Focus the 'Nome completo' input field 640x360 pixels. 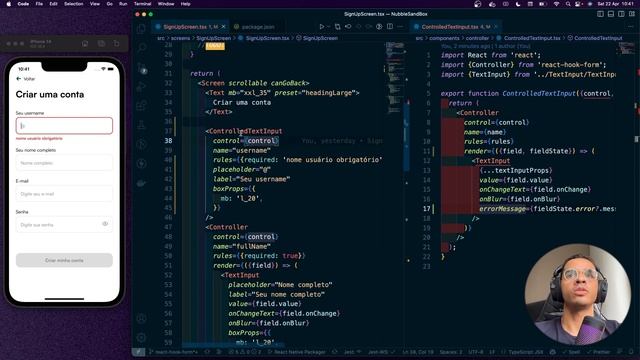point(64,163)
